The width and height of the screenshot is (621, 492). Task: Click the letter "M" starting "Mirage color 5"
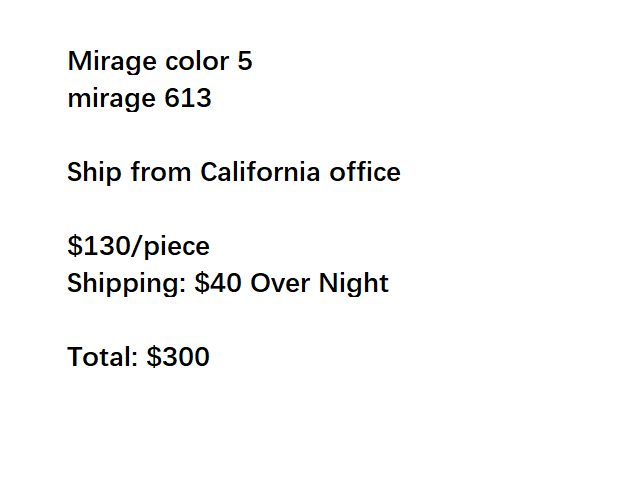coord(78,62)
